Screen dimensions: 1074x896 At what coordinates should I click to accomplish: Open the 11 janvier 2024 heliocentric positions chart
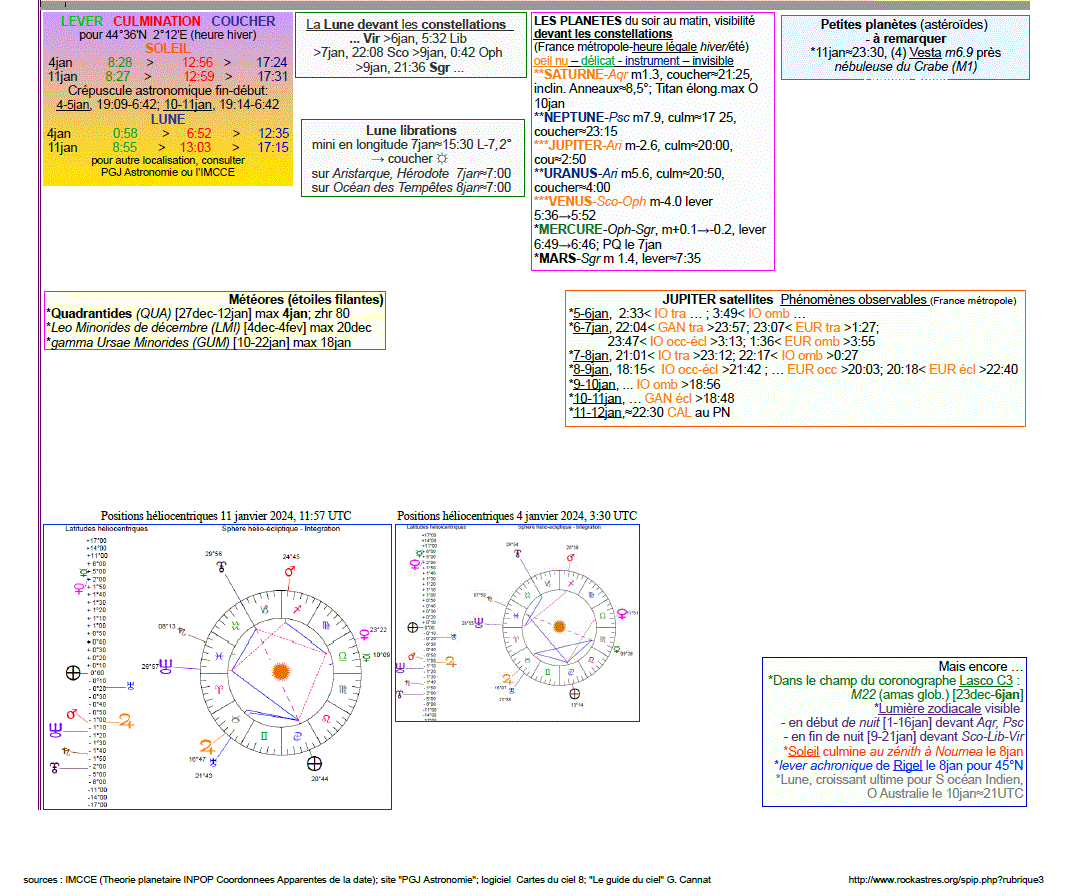pyautogui.click(x=217, y=667)
